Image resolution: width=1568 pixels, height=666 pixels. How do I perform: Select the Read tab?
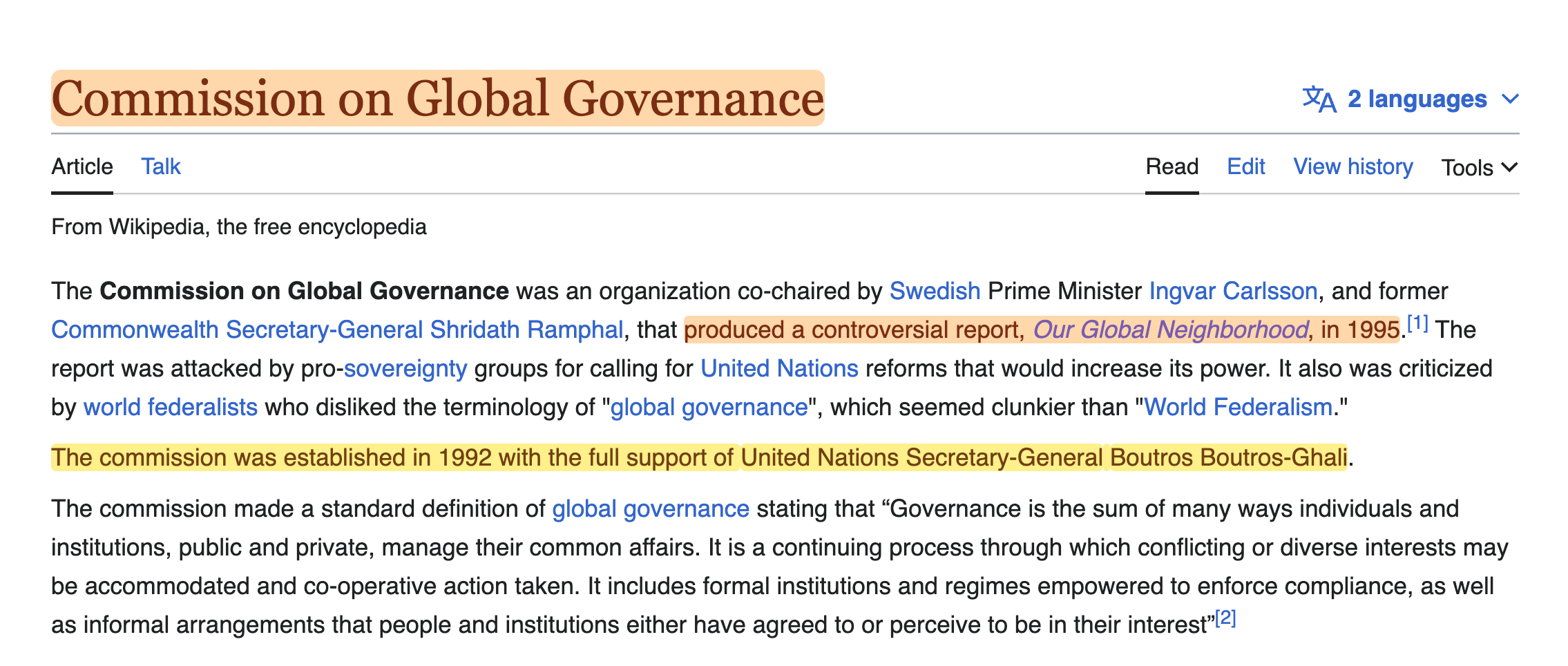click(x=1172, y=166)
